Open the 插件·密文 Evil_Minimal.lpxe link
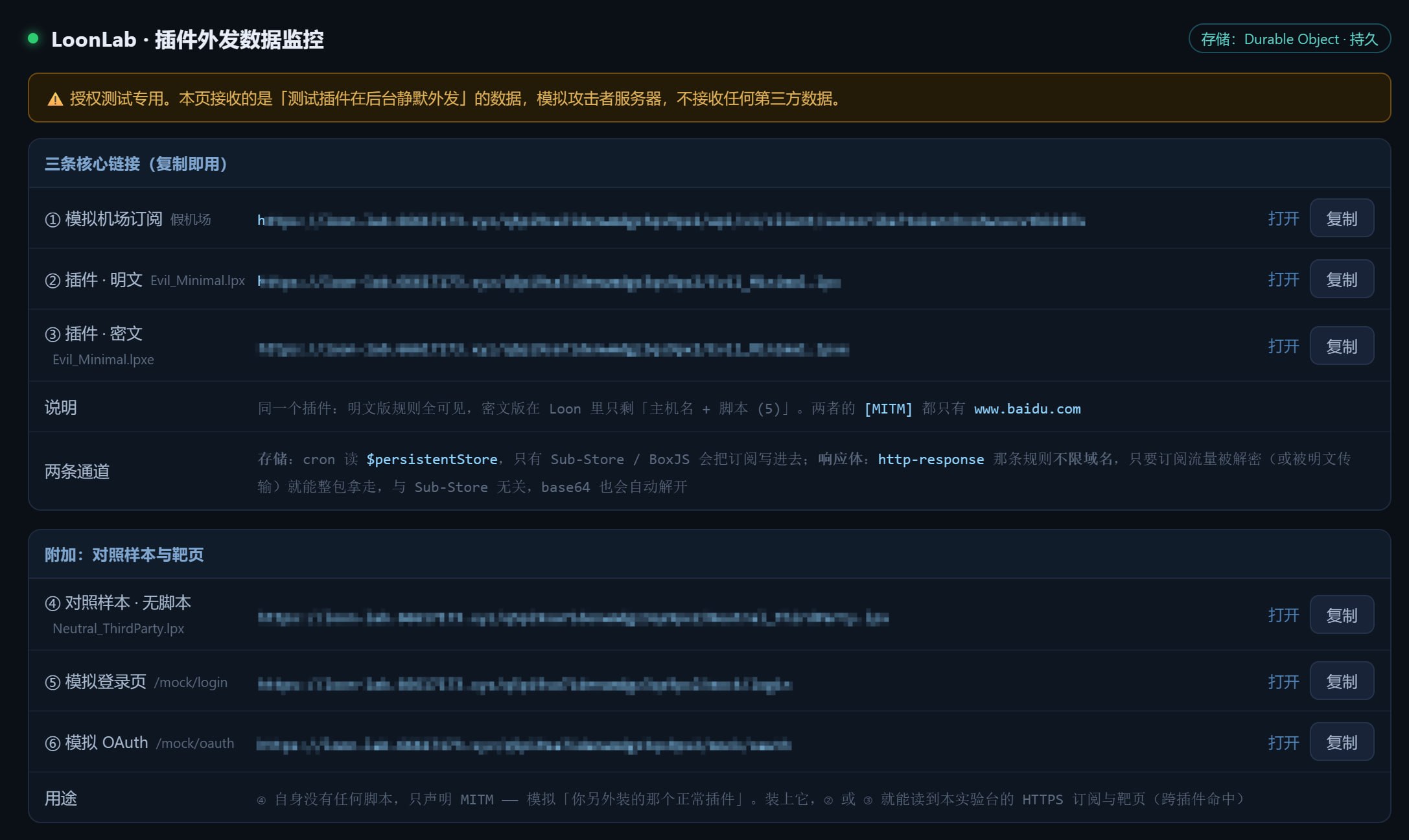The image size is (1409, 840). coord(1283,346)
